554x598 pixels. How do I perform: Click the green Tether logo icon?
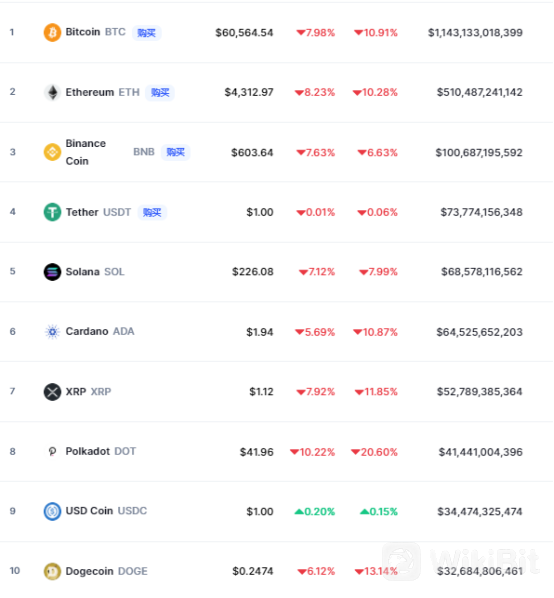tap(52, 212)
